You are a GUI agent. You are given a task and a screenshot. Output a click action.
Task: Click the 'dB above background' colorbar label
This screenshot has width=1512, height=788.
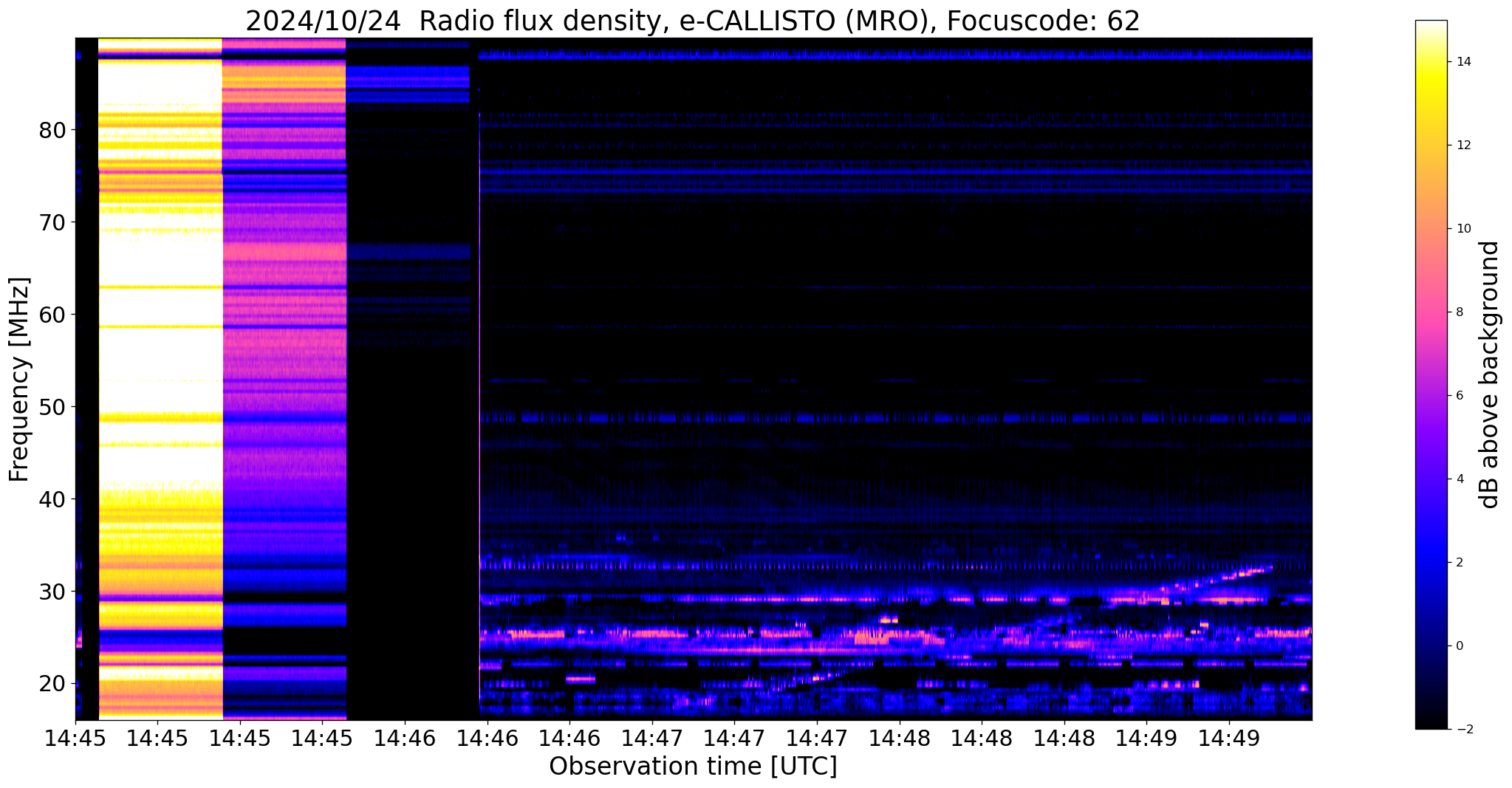pos(1489,374)
